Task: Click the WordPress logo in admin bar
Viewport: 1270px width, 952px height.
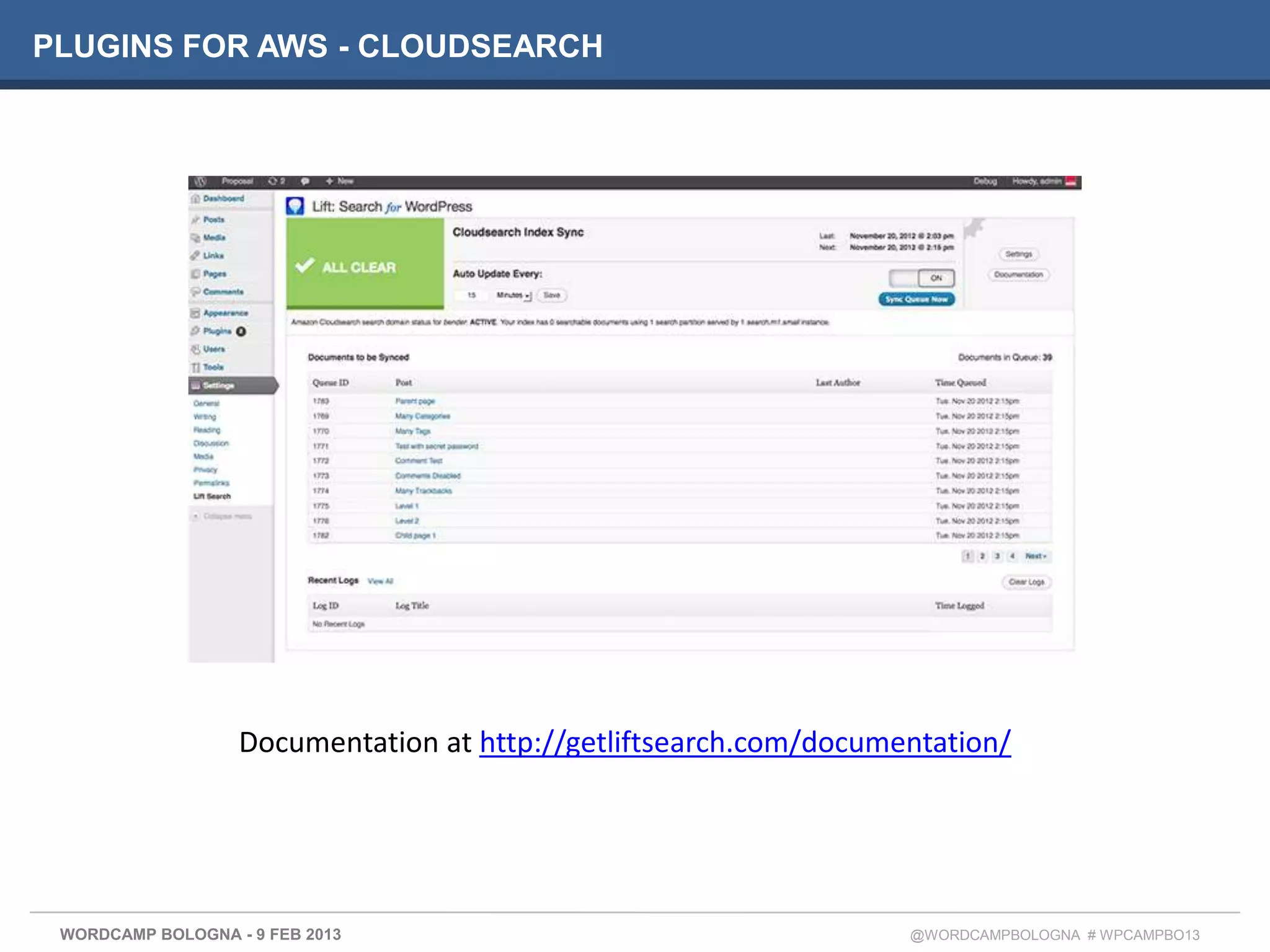Action: click(x=200, y=182)
